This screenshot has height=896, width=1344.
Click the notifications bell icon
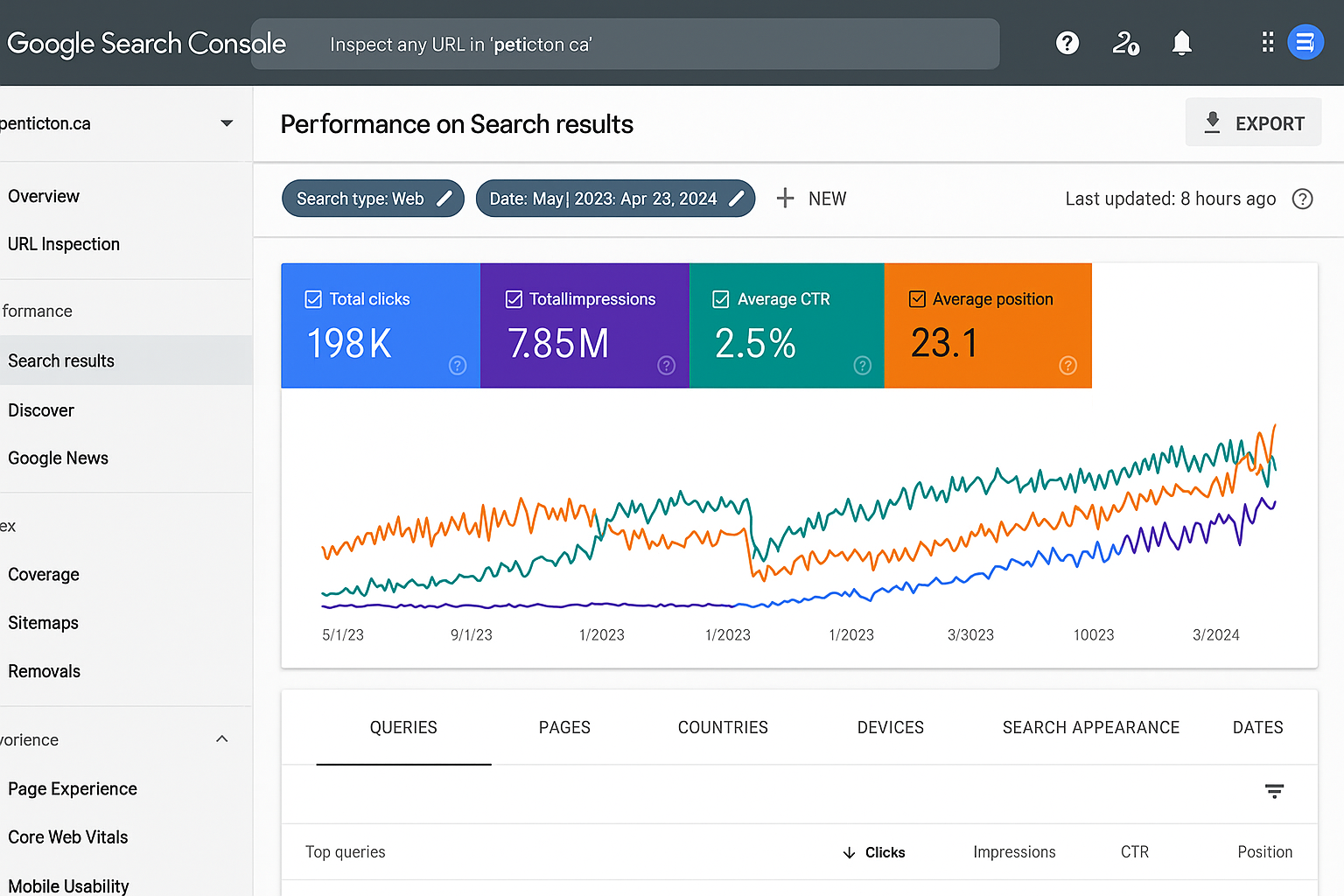pos(1181,43)
